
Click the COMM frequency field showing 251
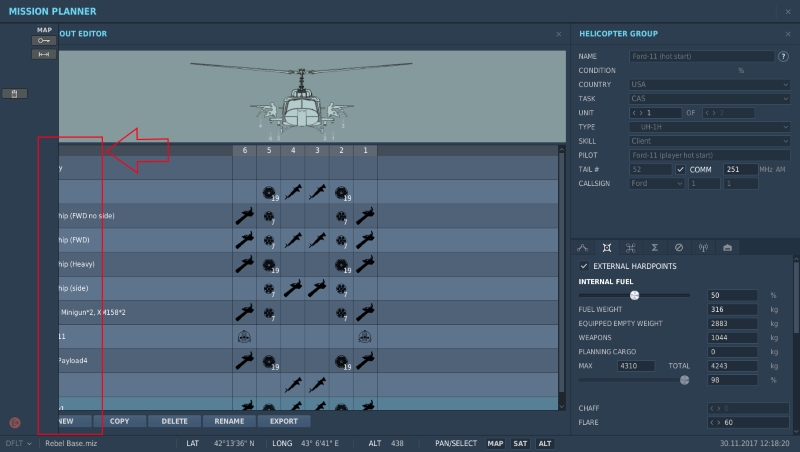[x=740, y=169]
